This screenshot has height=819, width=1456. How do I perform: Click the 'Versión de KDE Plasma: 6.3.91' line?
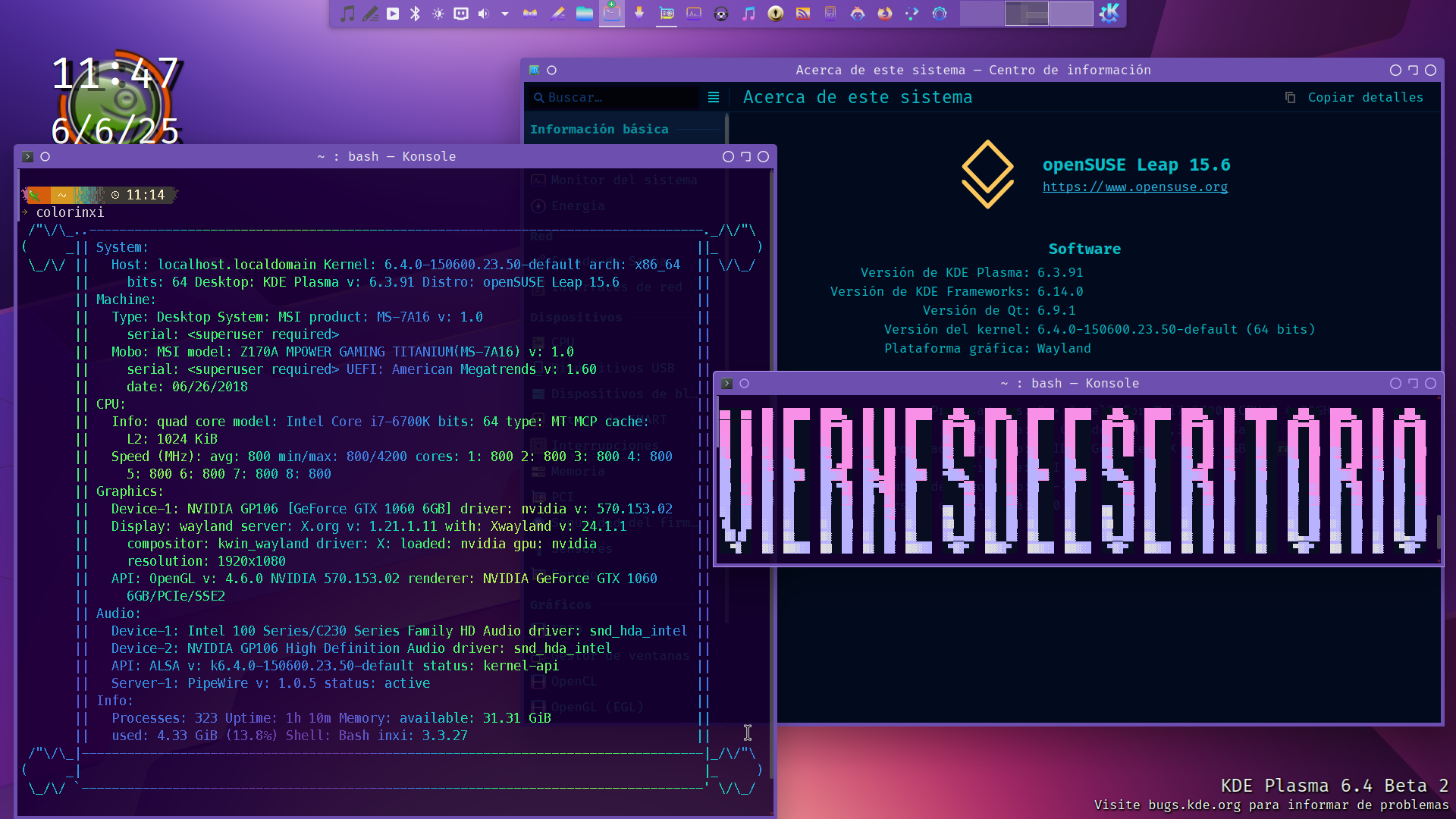click(x=972, y=273)
